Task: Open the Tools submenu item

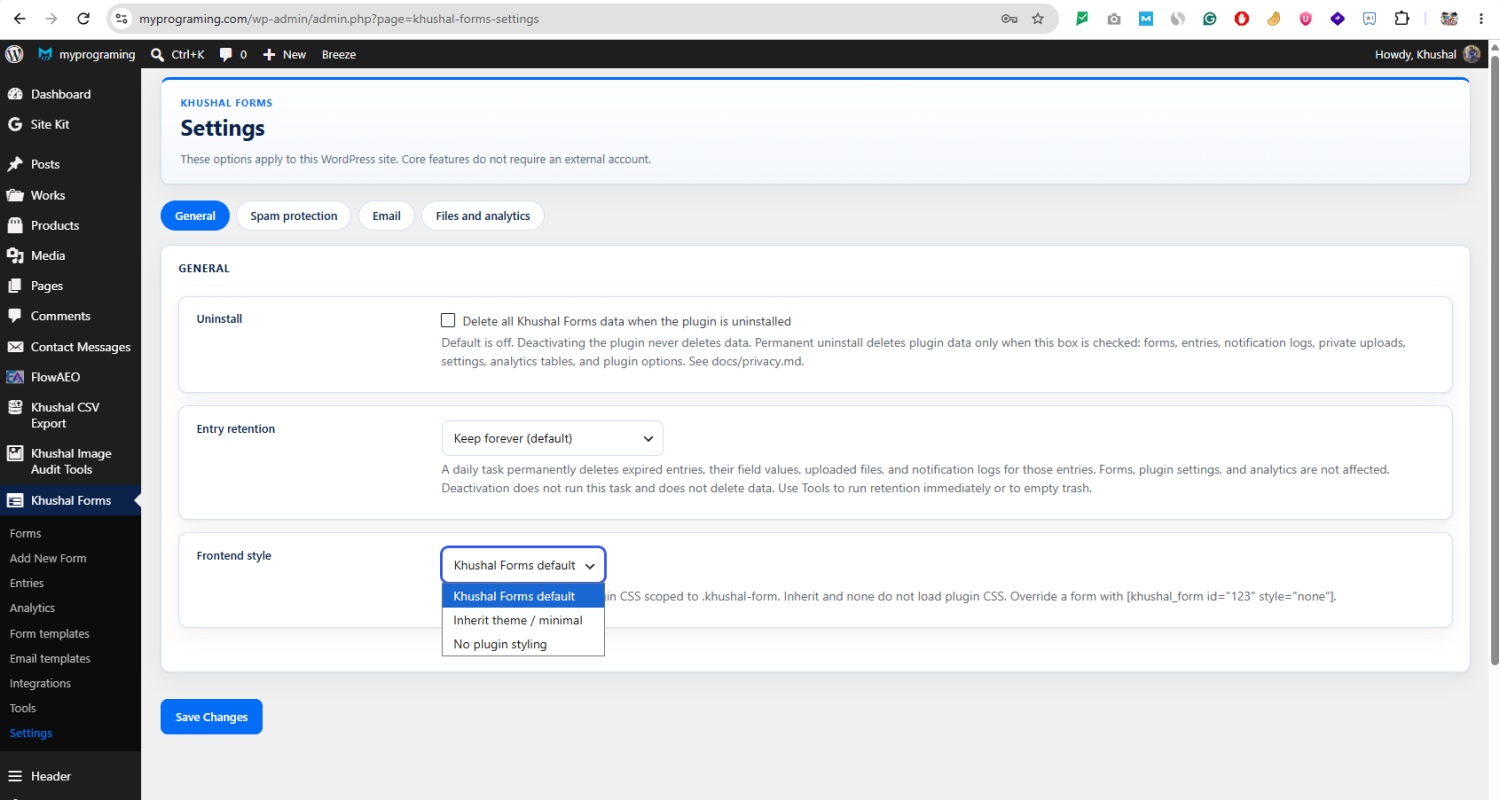Action: click(23, 708)
